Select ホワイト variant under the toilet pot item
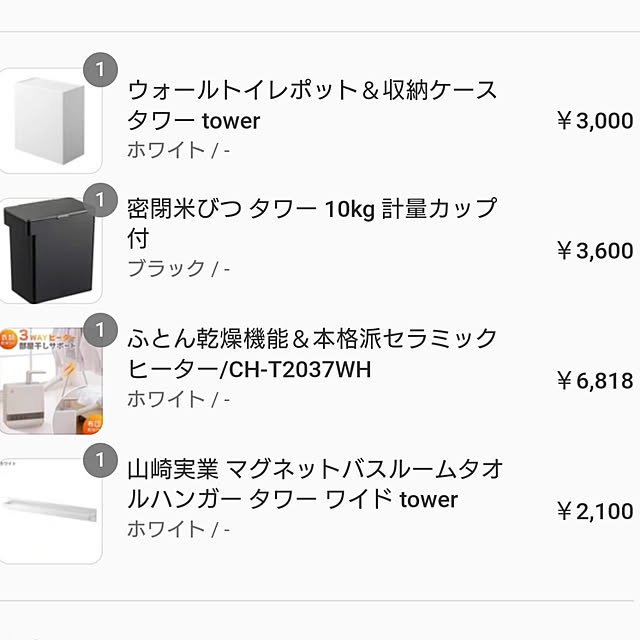The image size is (640, 640). click(x=178, y=150)
